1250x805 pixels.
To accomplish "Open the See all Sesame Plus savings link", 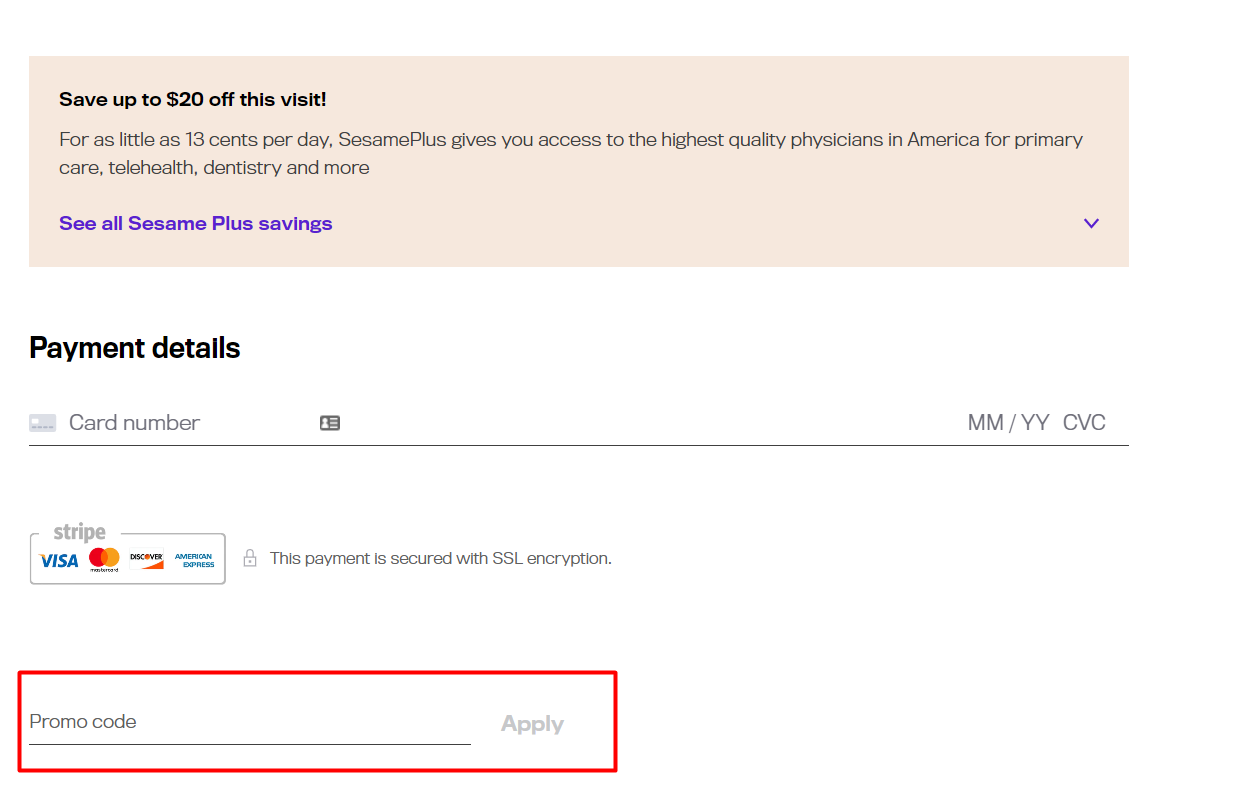I will tap(196, 223).
